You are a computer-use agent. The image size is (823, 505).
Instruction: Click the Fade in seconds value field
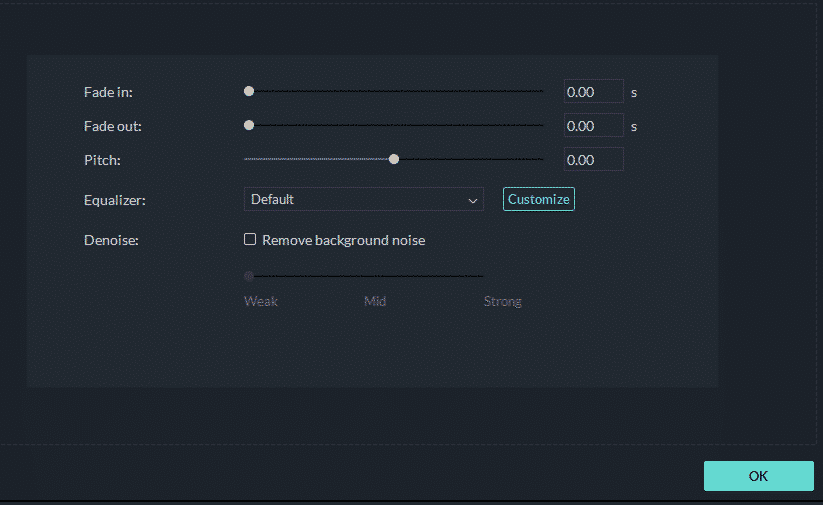point(594,91)
